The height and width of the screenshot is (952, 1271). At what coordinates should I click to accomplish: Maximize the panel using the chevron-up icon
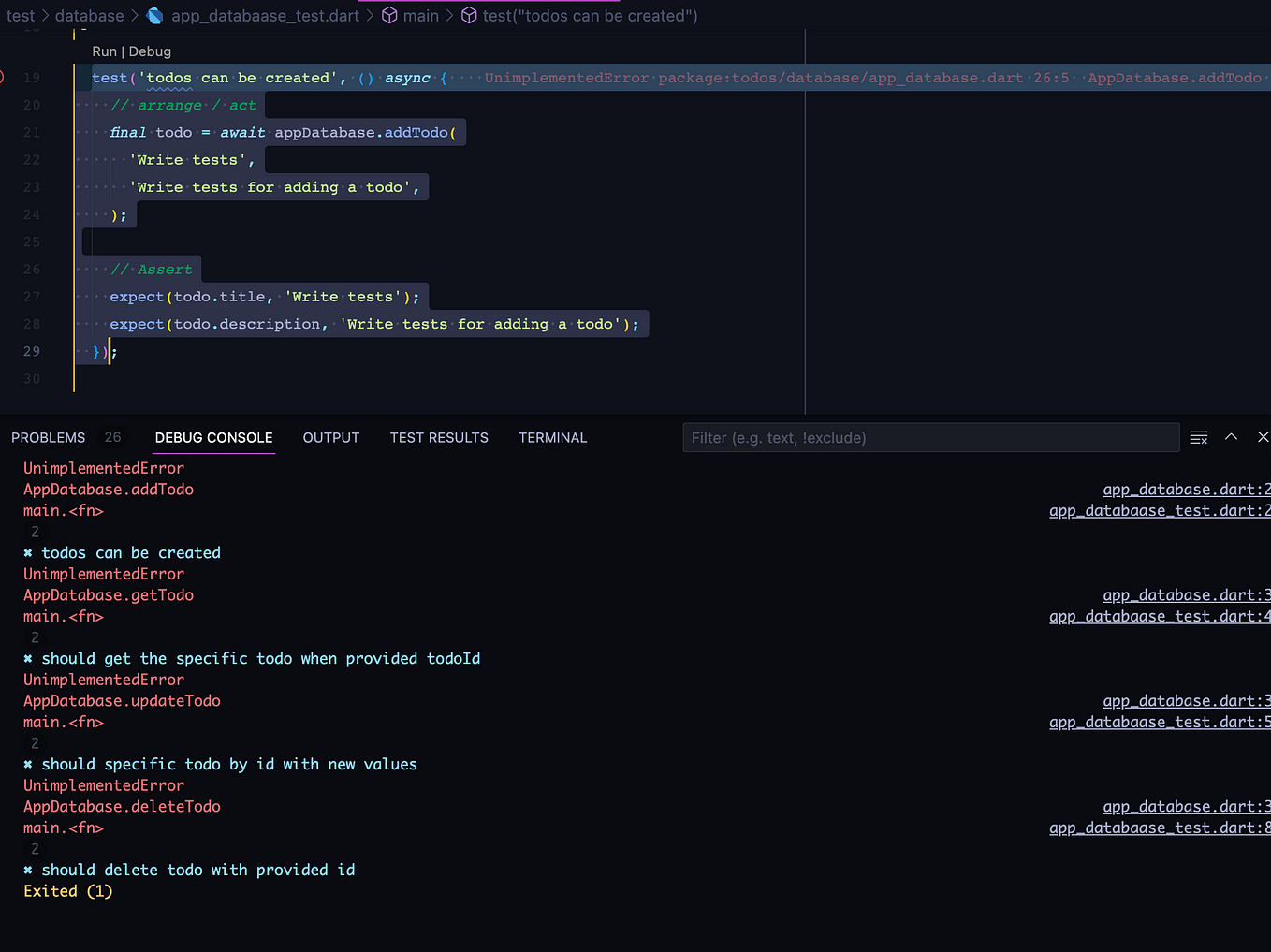point(1231,437)
